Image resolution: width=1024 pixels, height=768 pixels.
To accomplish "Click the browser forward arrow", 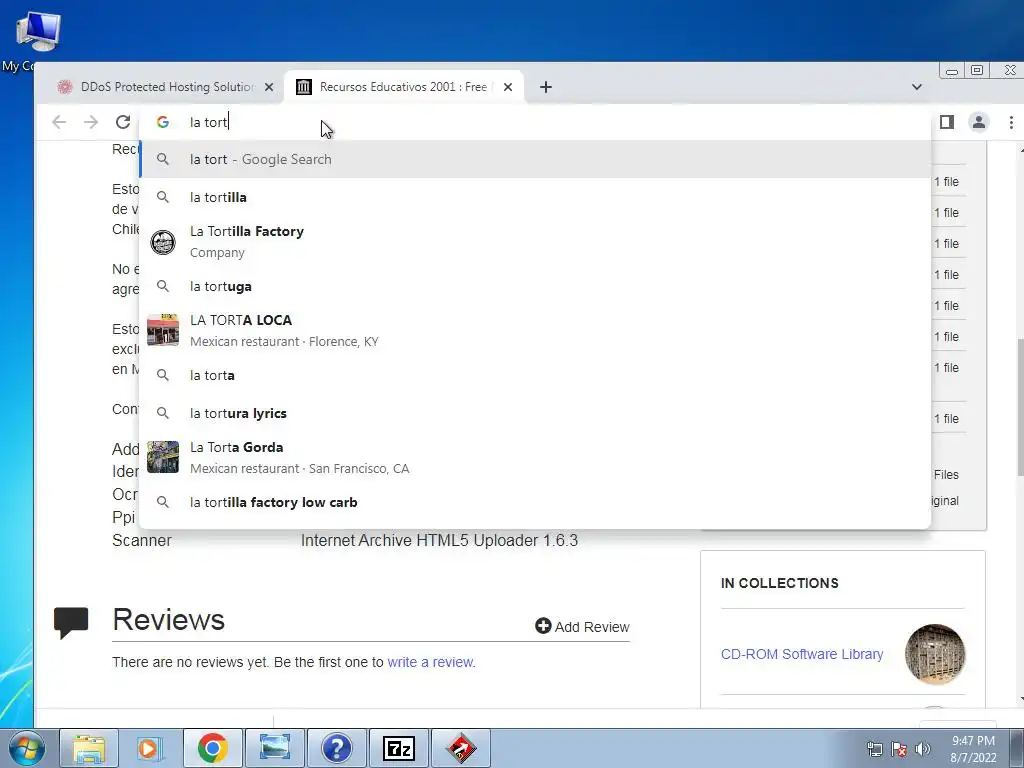I will click(91, 122).
